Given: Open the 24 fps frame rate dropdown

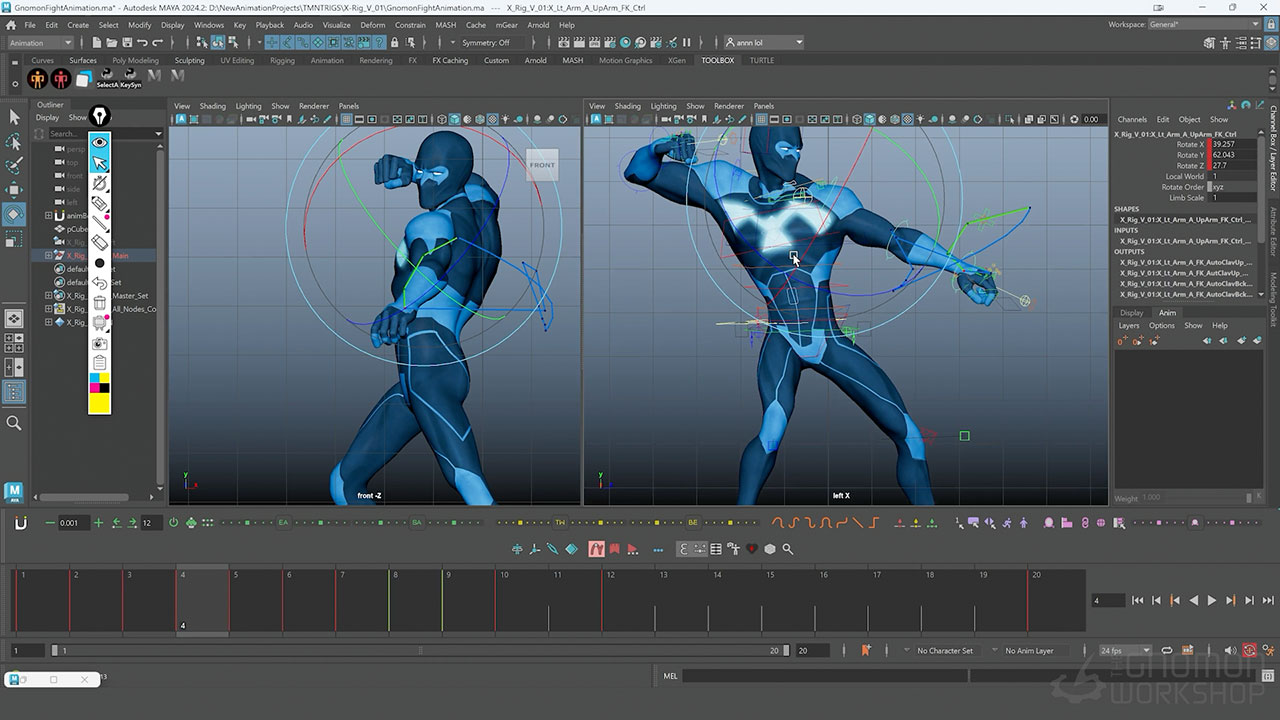Looking at the screenshot, I should (1125, 651).
